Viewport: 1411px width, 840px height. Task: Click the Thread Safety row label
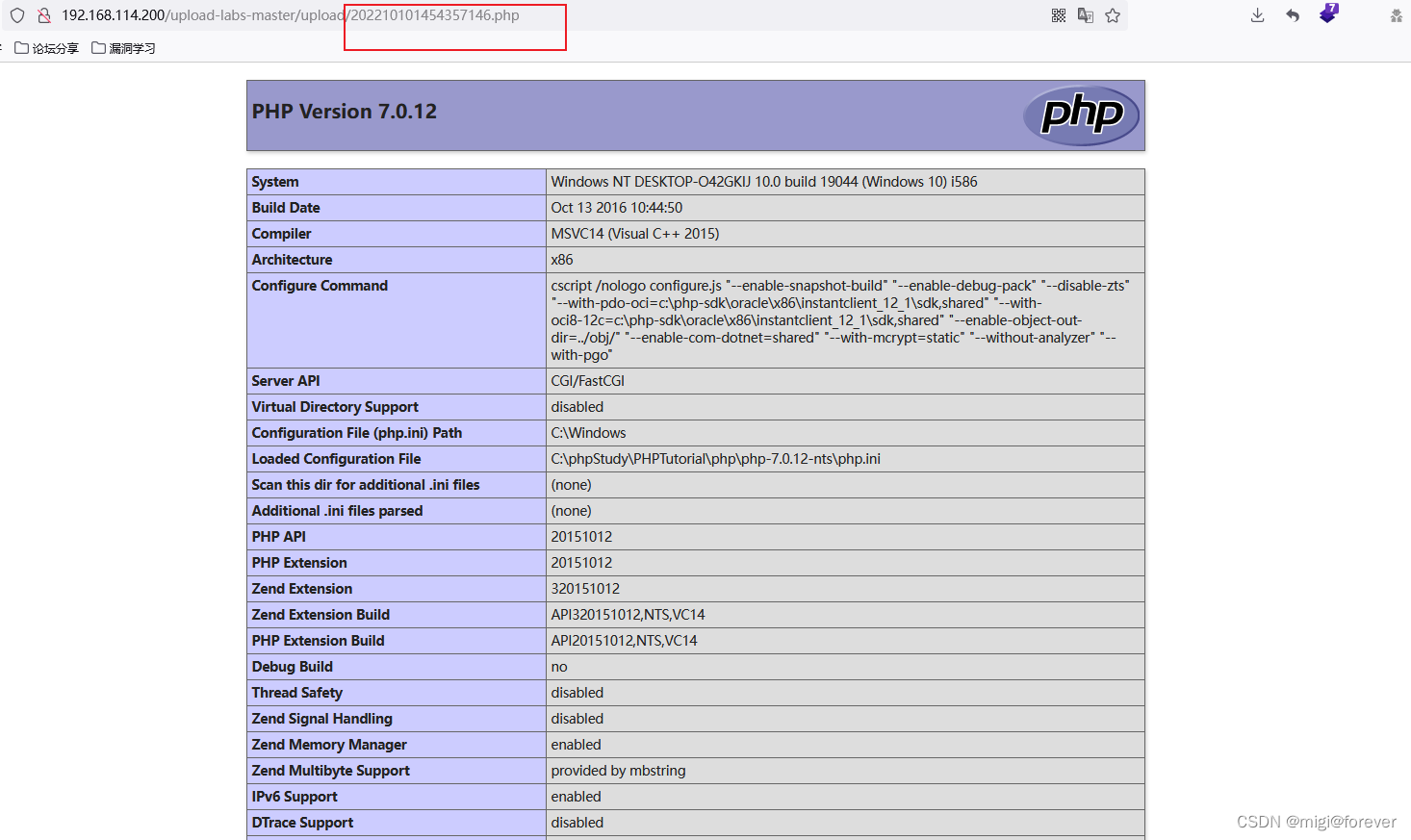297,693
